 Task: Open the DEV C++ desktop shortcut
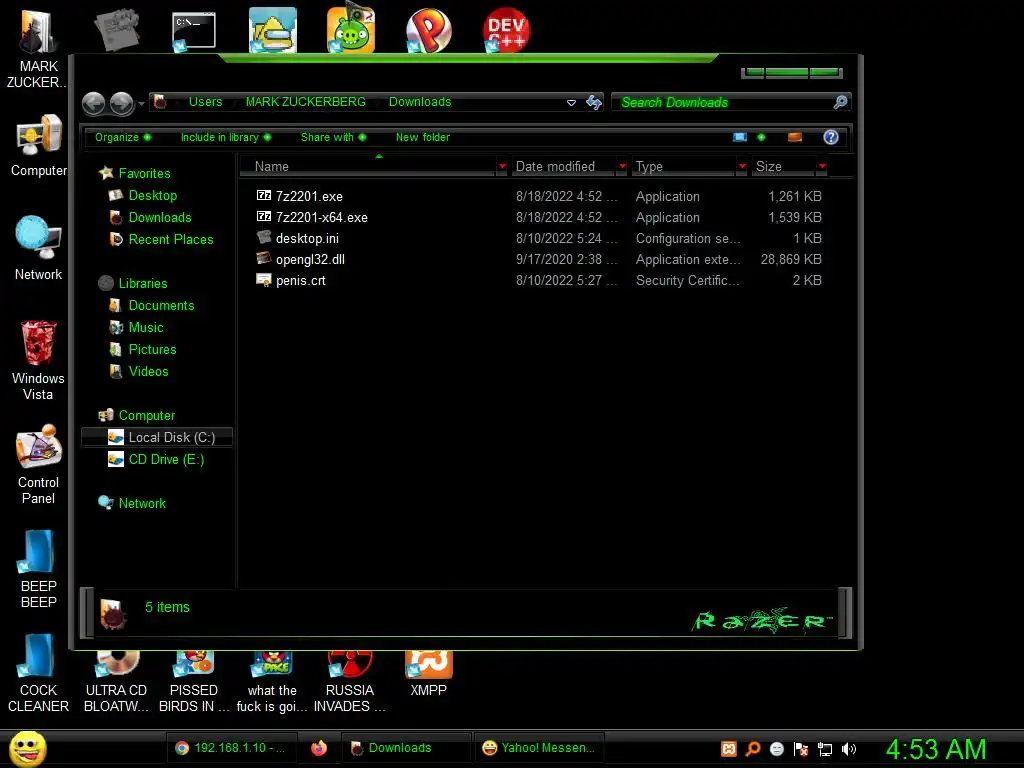point(506,30)
